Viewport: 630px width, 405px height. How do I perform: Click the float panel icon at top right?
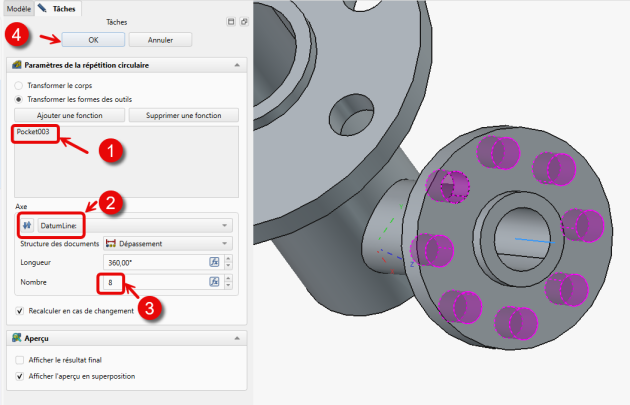click(x=243, y=21)
